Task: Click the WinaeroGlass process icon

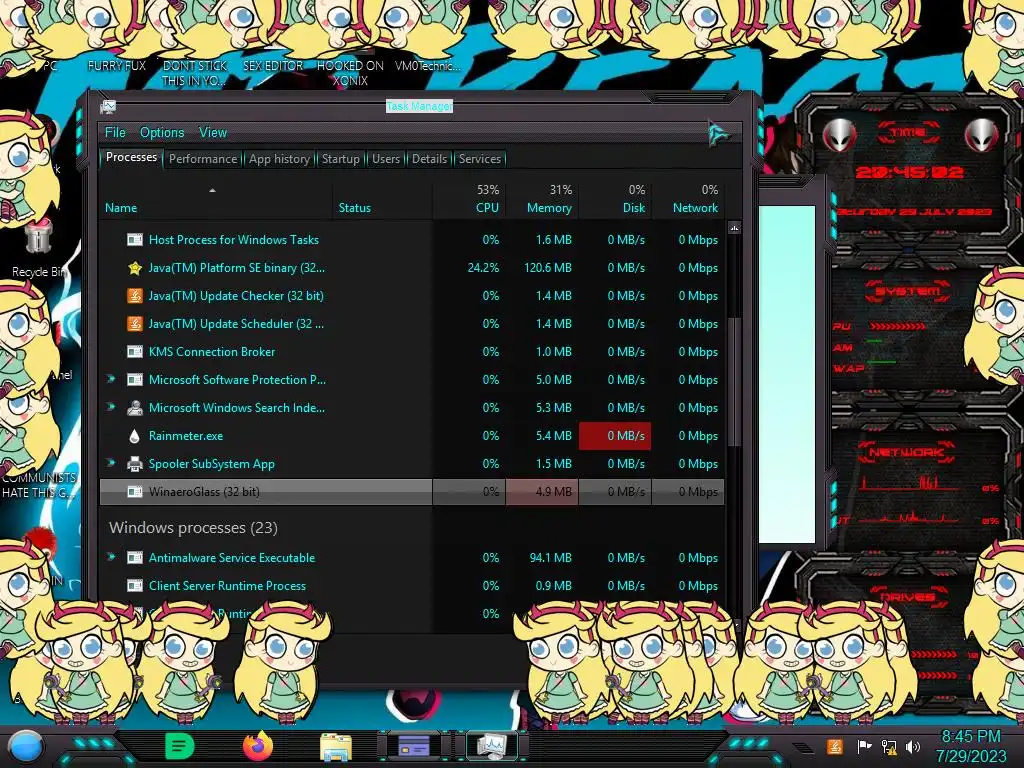Action: coord(135,492)
